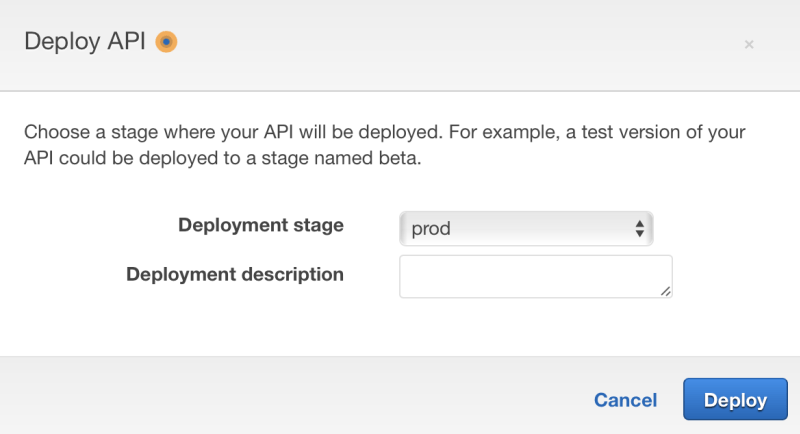Close the Deploy API dialog with X

tap(749, 44)
